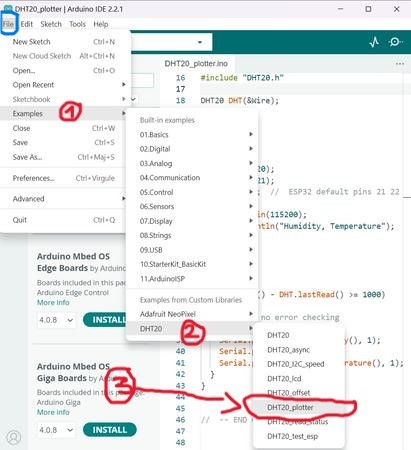Open the DHT20_offset example

point(299,393)
